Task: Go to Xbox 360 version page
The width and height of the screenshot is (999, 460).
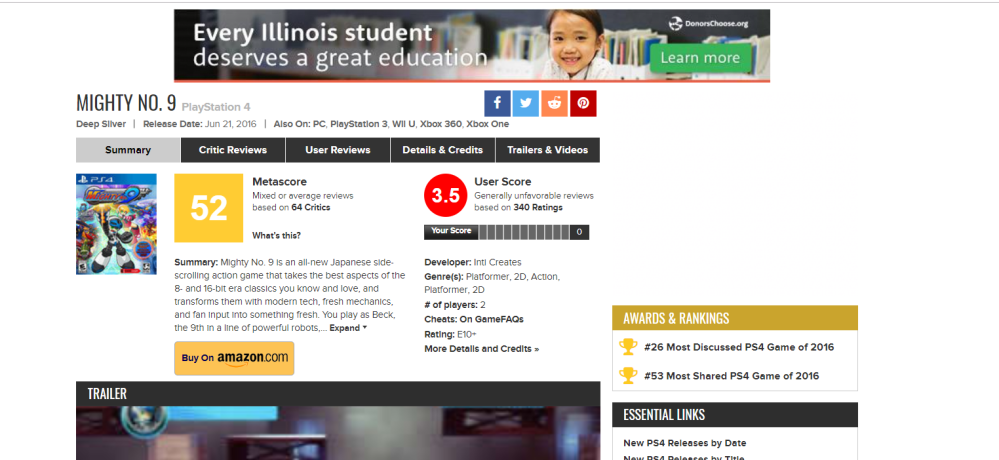Action: (441, 124)
